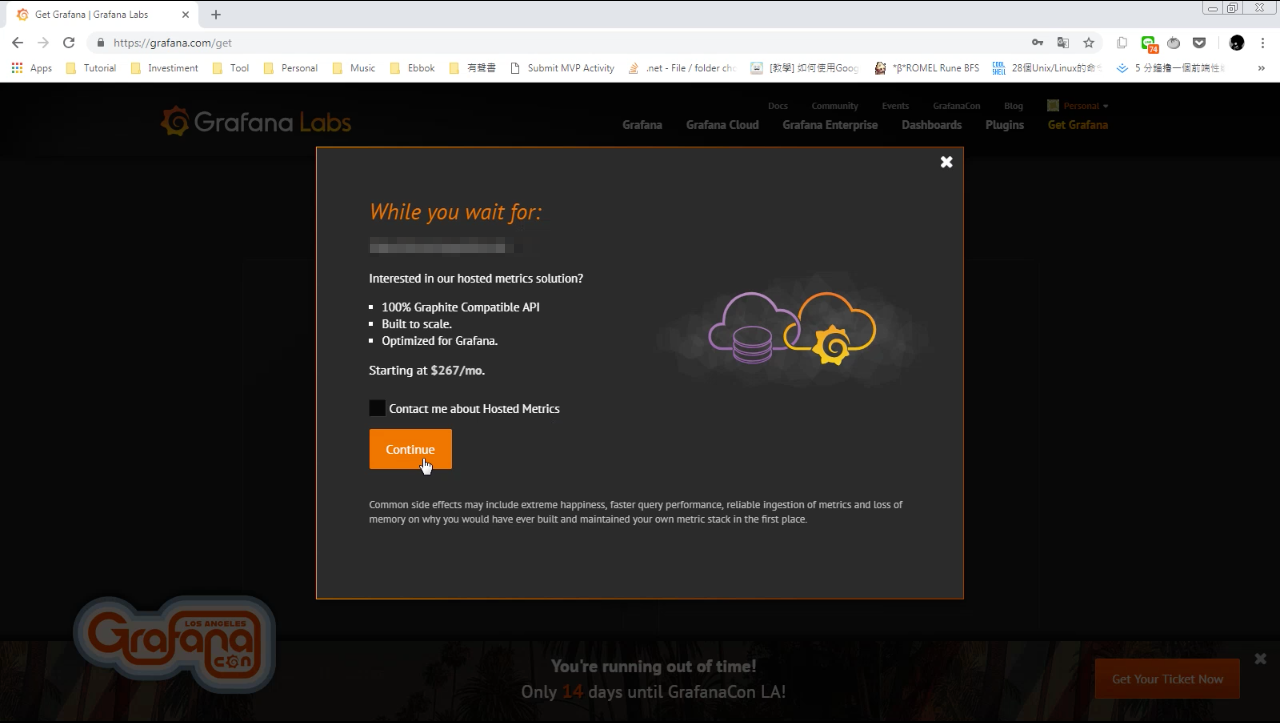The height and width of the screenshot is (723, 1280).
Task: Click the site lock security icon
Action: coord(100,43)
